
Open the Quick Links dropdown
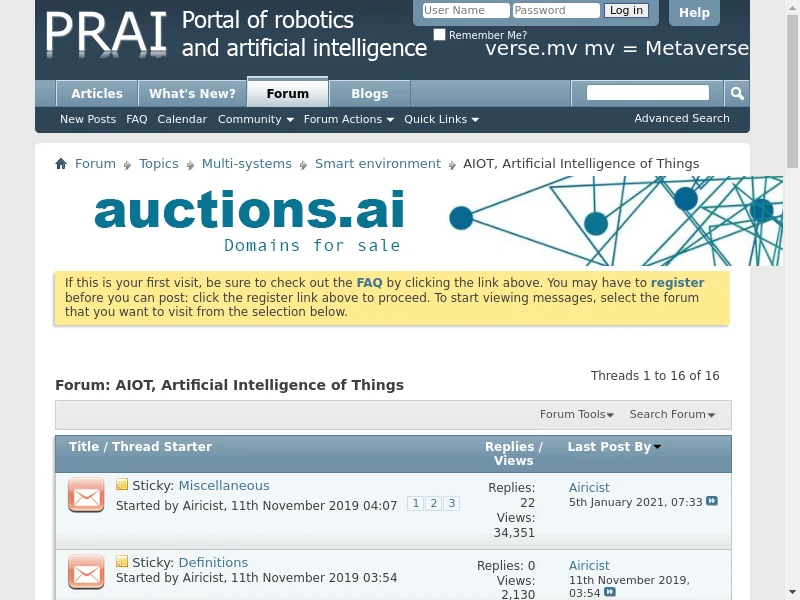(441, 119)
